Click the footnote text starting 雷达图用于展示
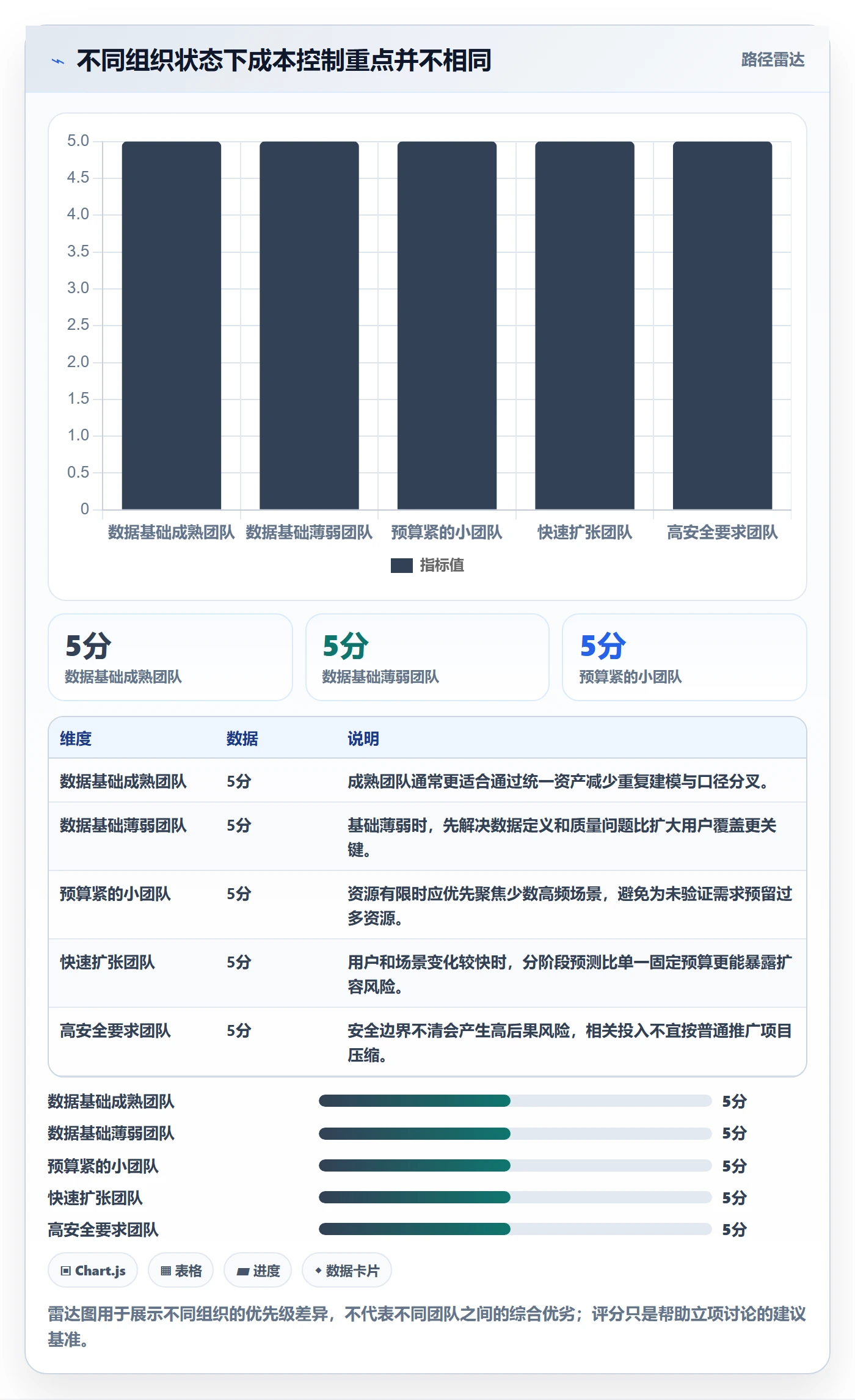The width and height of the screenshot is (855, 1400). pyautogui.click(x=427, y=1326)
